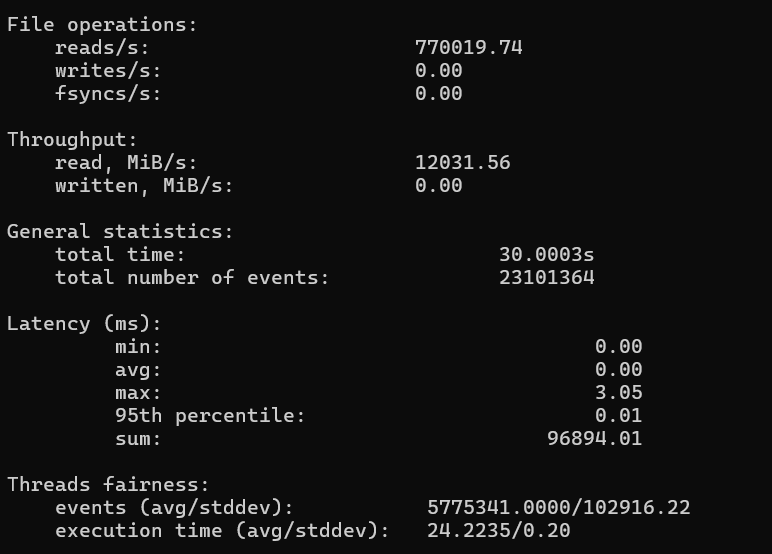Select the latency 'max:' label

138,393
